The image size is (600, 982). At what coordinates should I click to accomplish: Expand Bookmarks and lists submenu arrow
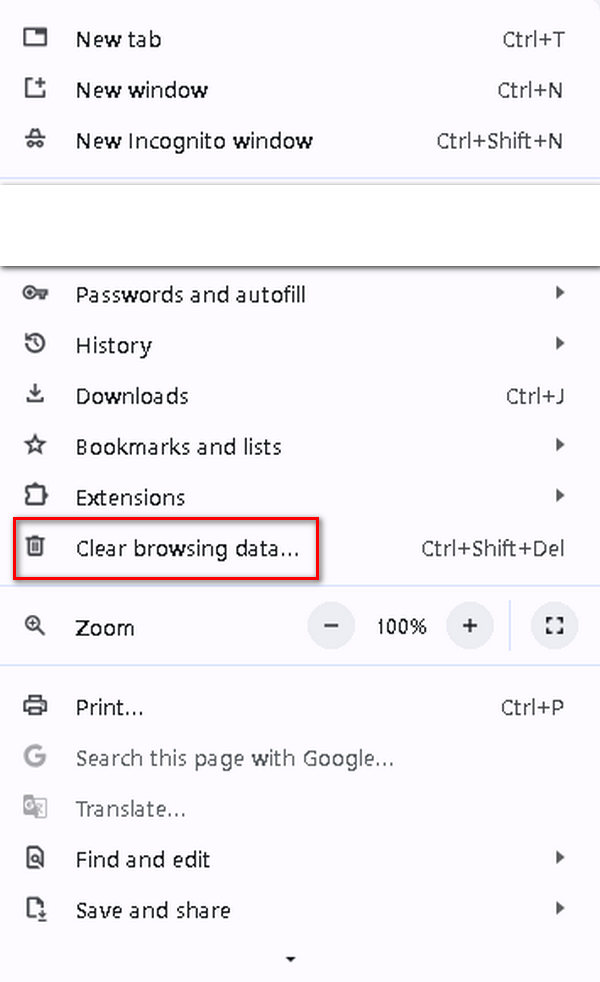pyautogui.click(x=560, y=446)
